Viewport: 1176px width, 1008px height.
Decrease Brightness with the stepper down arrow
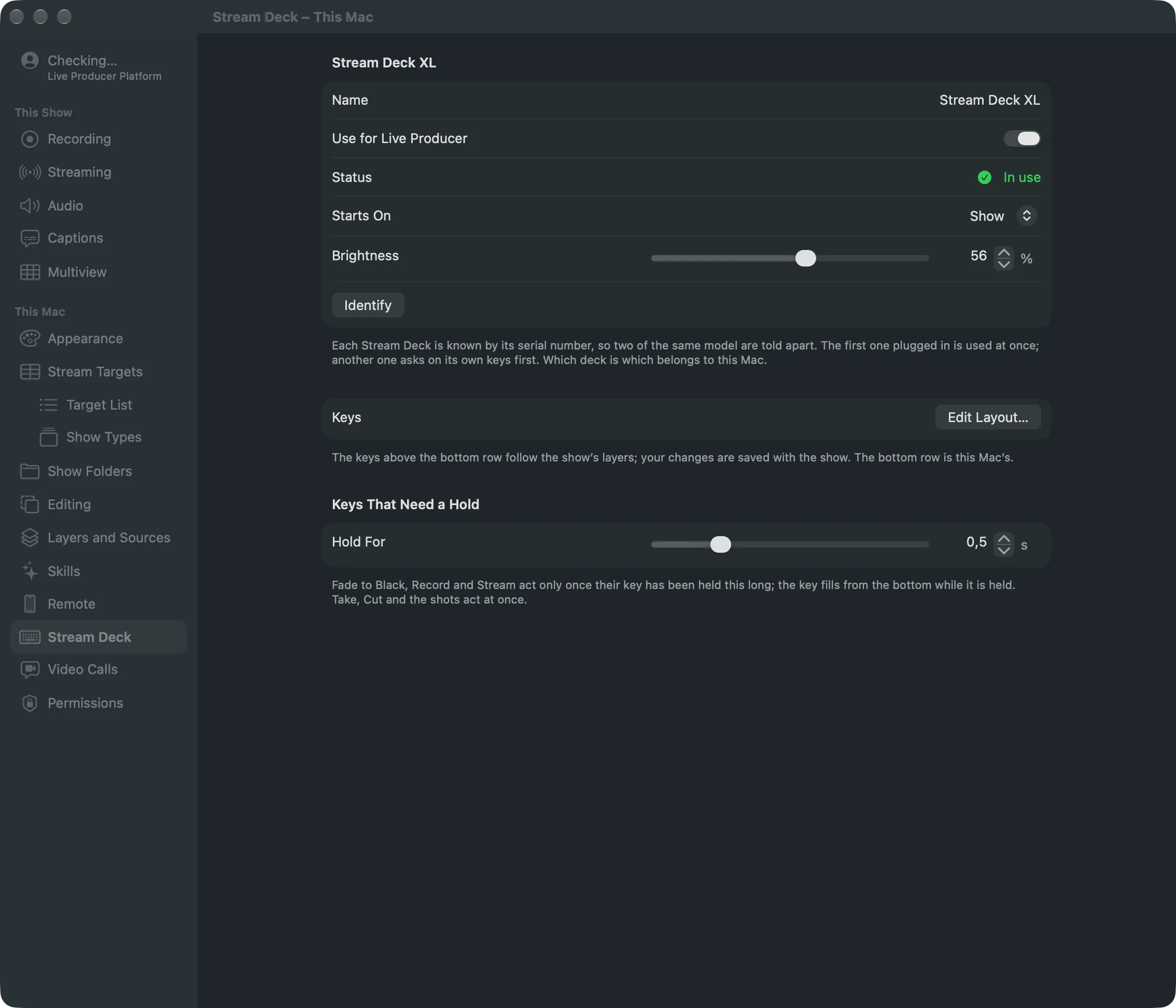click(x=1003, y=264)
